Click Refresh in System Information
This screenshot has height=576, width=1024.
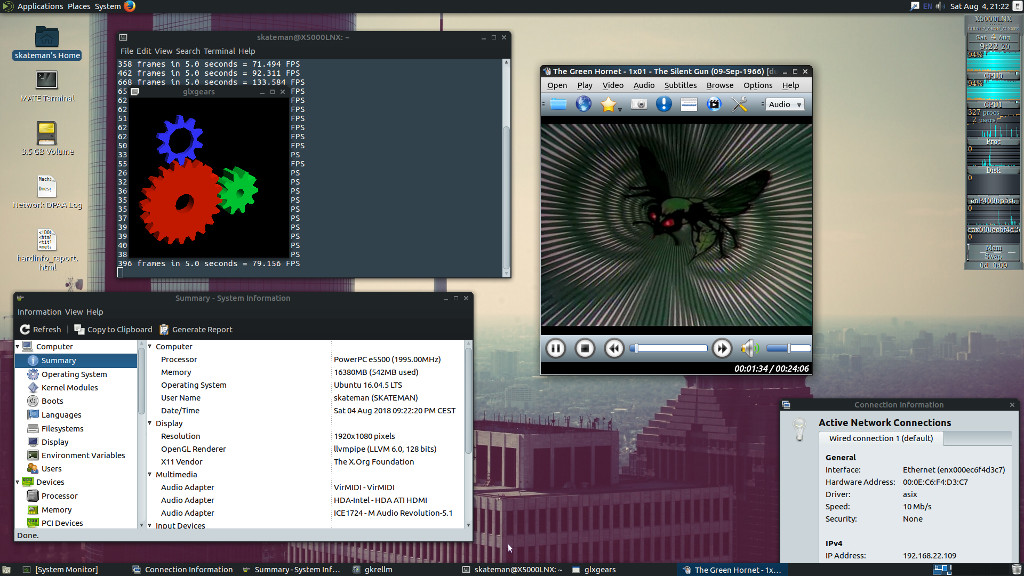(x=40, y=329)
